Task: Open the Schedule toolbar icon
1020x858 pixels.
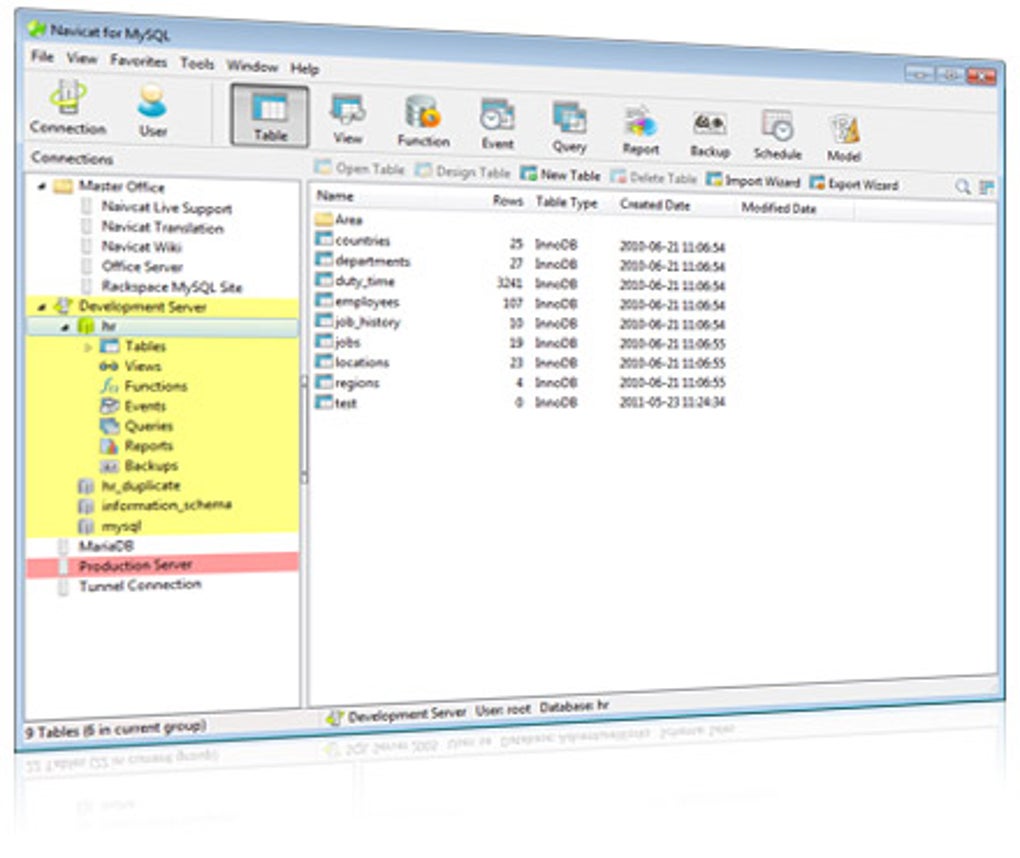Action: pos(777,135)
